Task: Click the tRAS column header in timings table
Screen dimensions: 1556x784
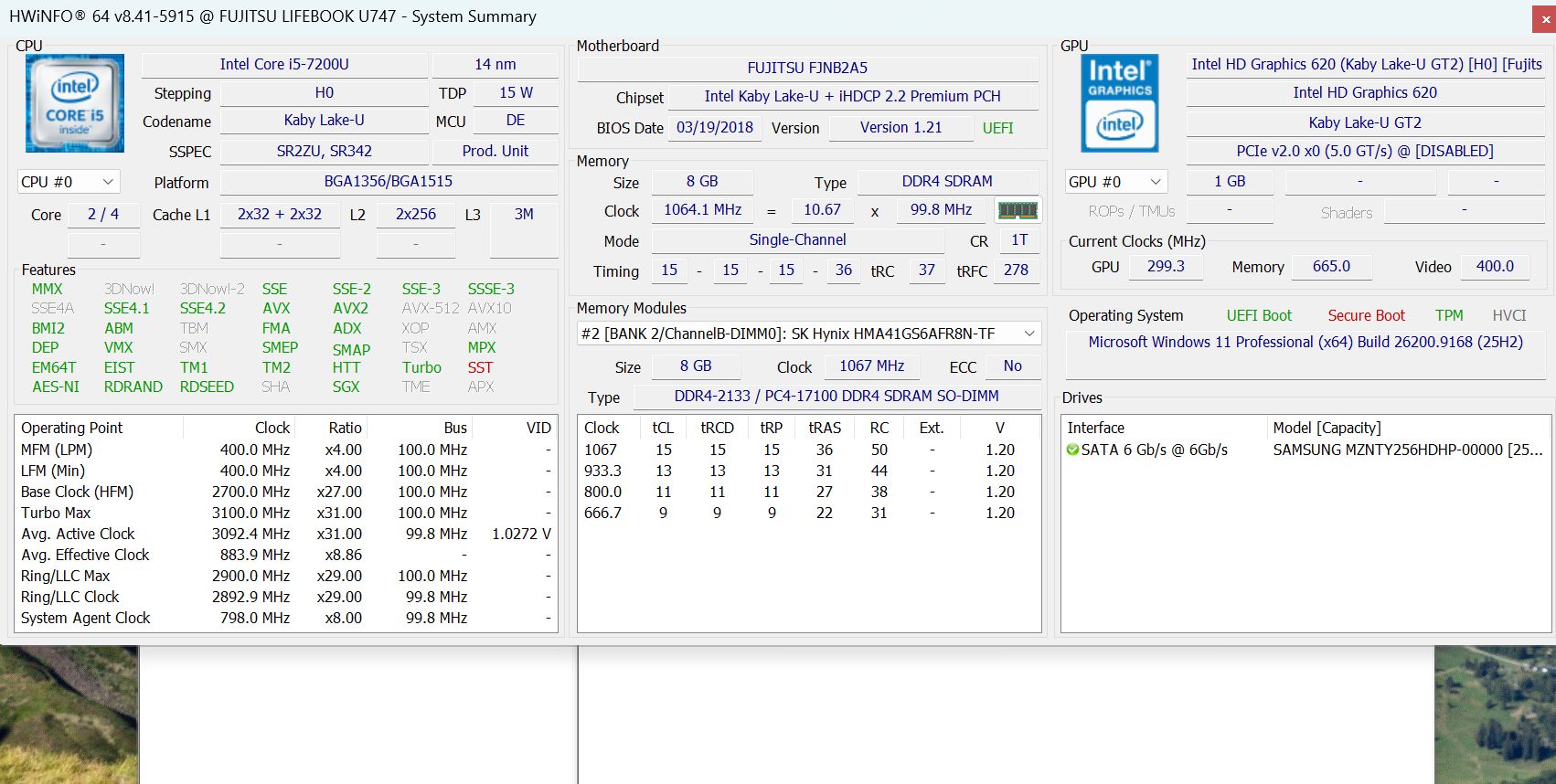Action: 825,428
